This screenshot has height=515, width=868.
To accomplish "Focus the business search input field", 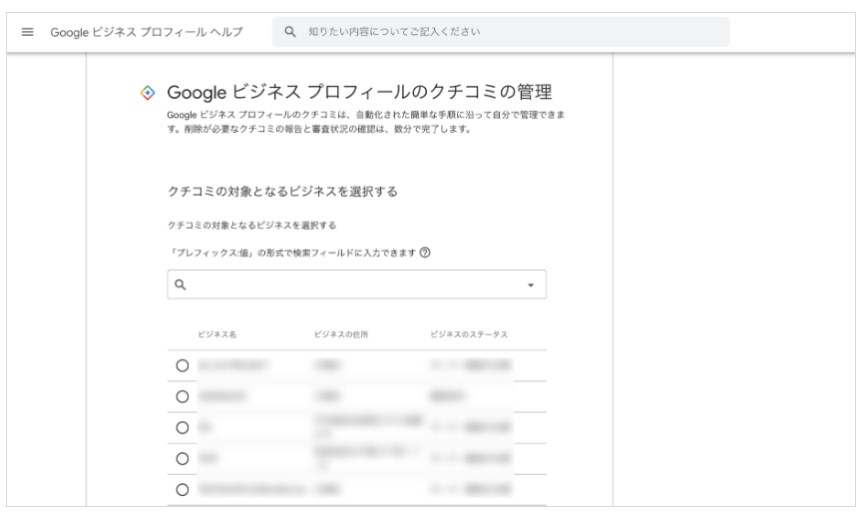I will [356, 285].
